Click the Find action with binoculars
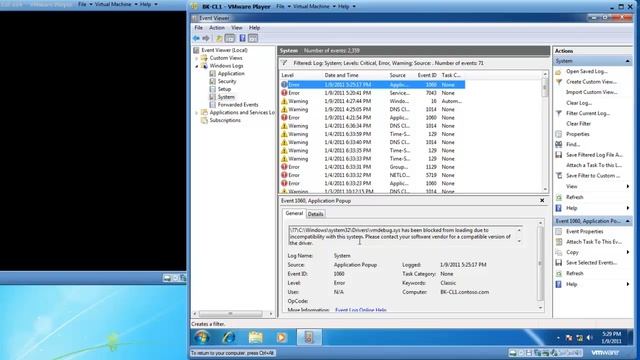 pos(573,144)
